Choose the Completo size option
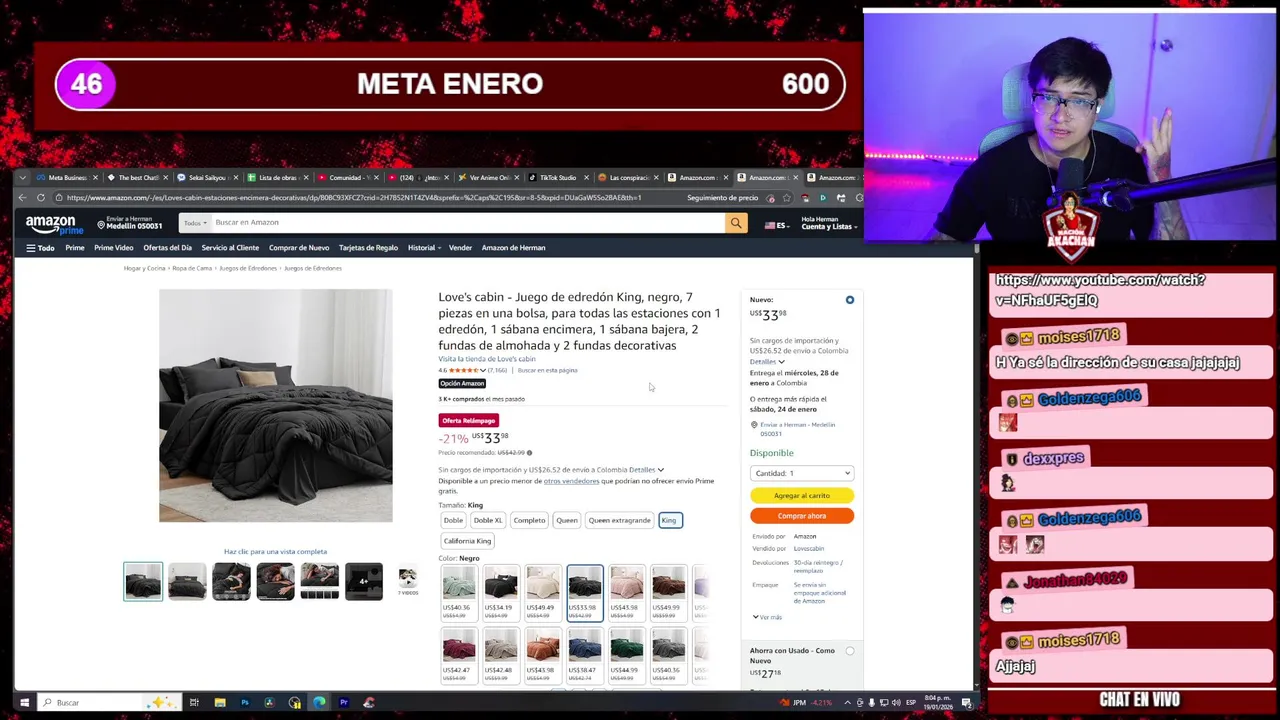The image size is (1280, 720). tap(529, 520)
